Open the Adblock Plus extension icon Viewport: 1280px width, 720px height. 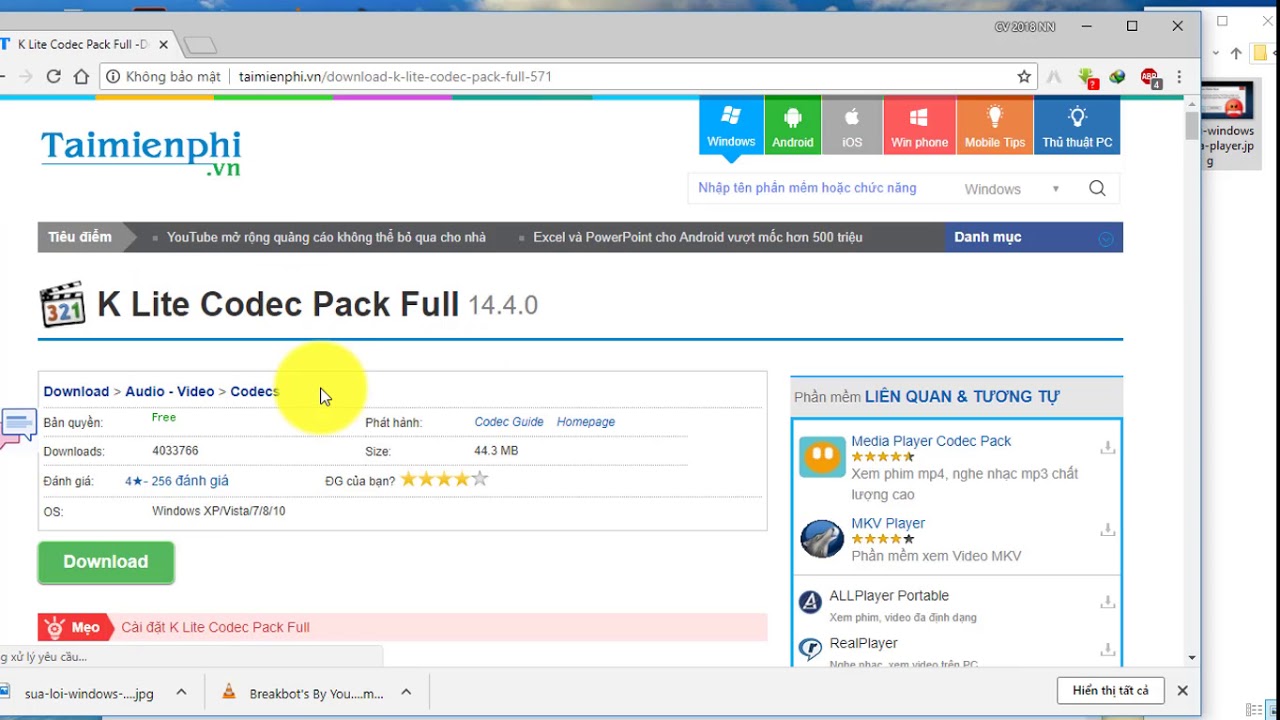coord(1150,78)
